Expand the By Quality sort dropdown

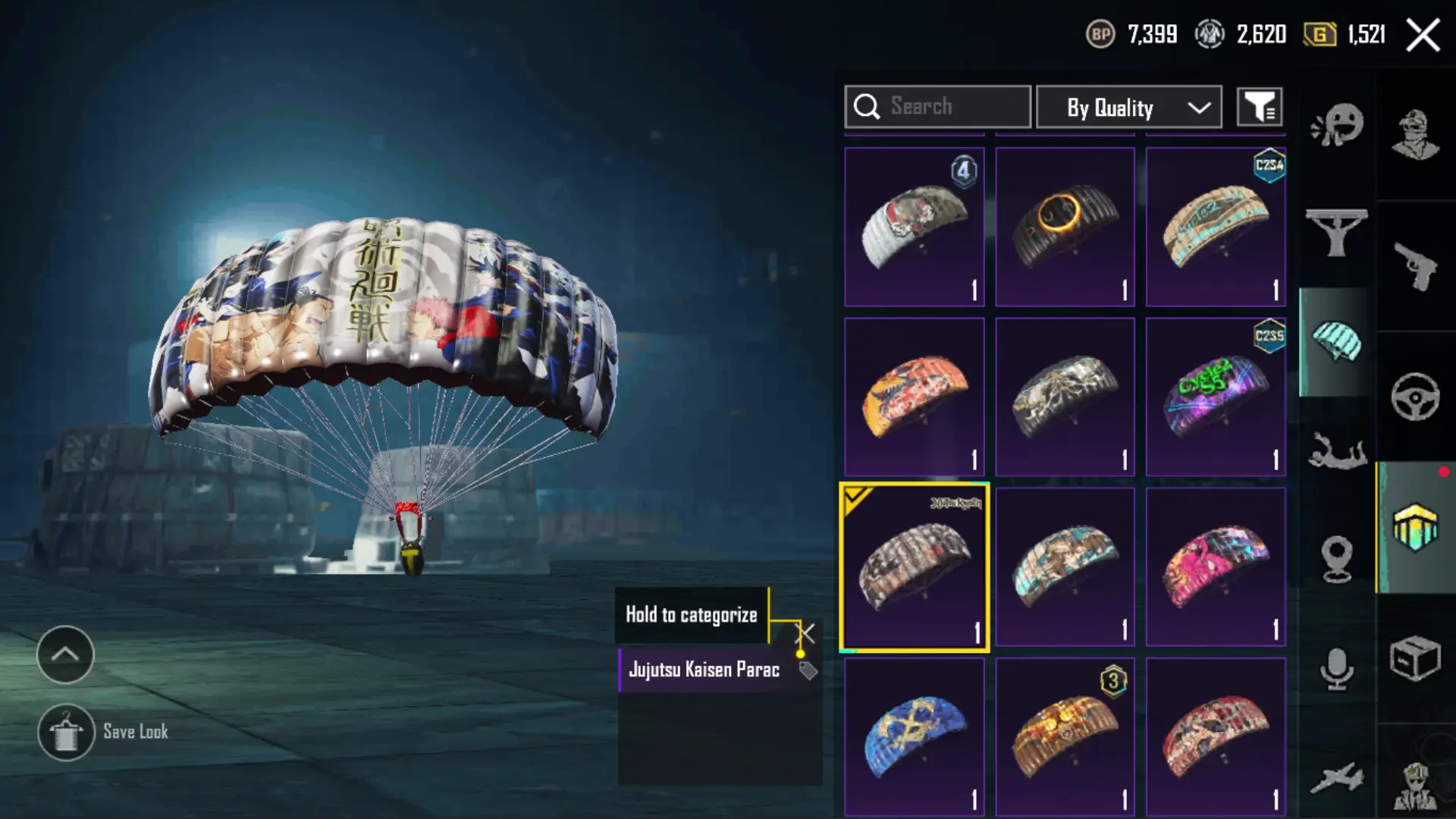1128,107
